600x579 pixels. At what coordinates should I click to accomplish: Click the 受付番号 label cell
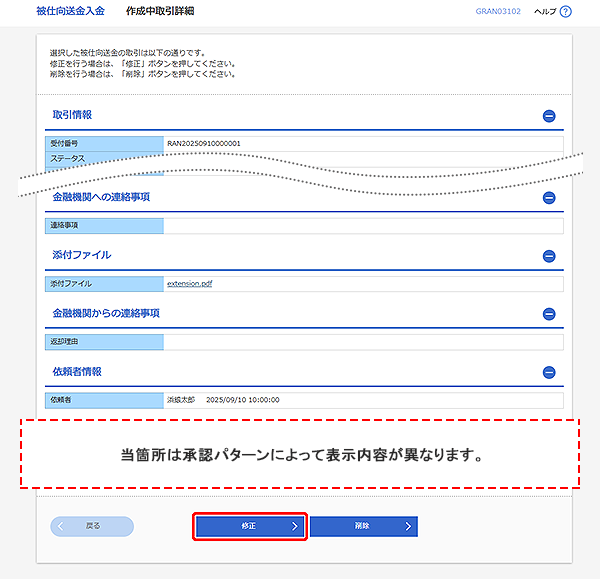[x=104, y=144]
